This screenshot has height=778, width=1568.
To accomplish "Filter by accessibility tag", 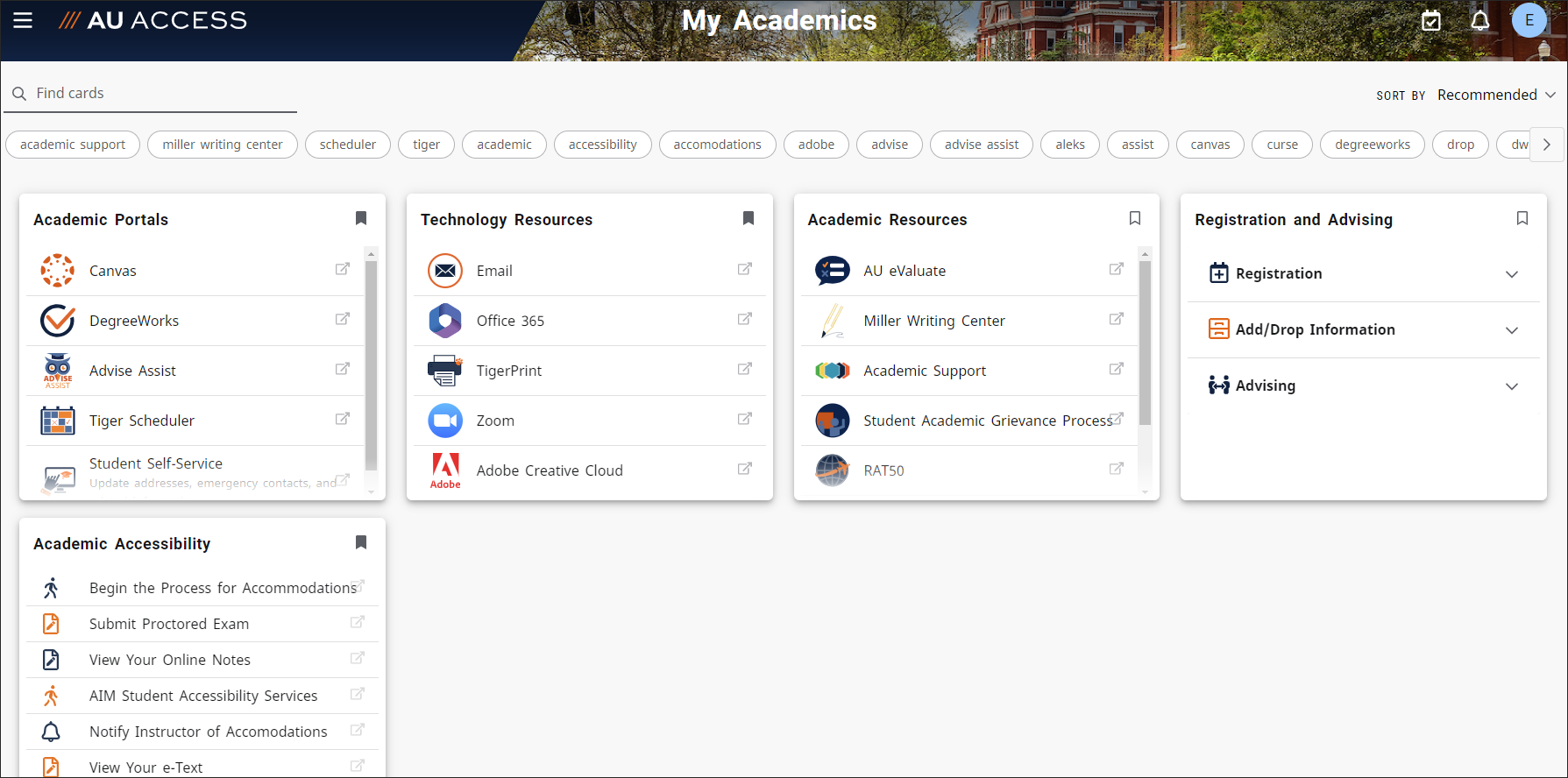I will click(603, 145).
